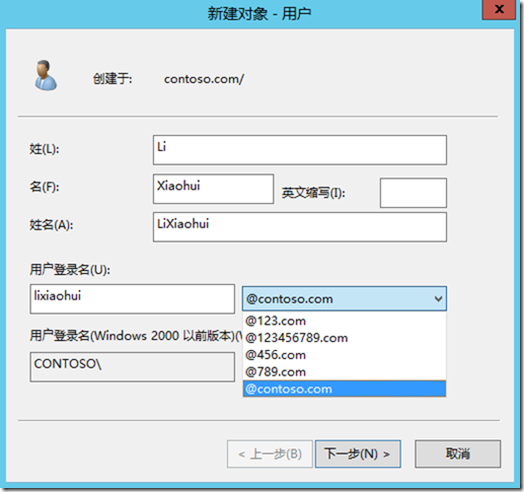Click the 名(F): label
Viewport: 524px width, 492px height.
(x=44, y=187)
